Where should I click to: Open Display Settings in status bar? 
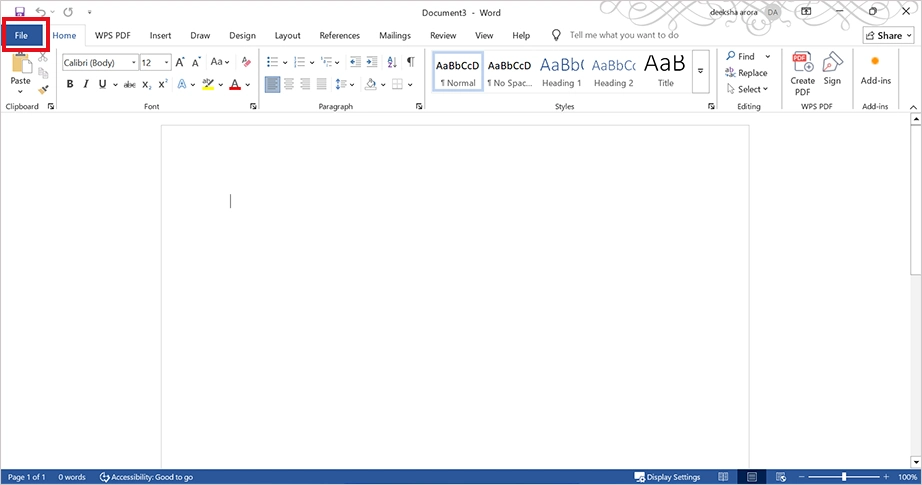coord(667,477)
